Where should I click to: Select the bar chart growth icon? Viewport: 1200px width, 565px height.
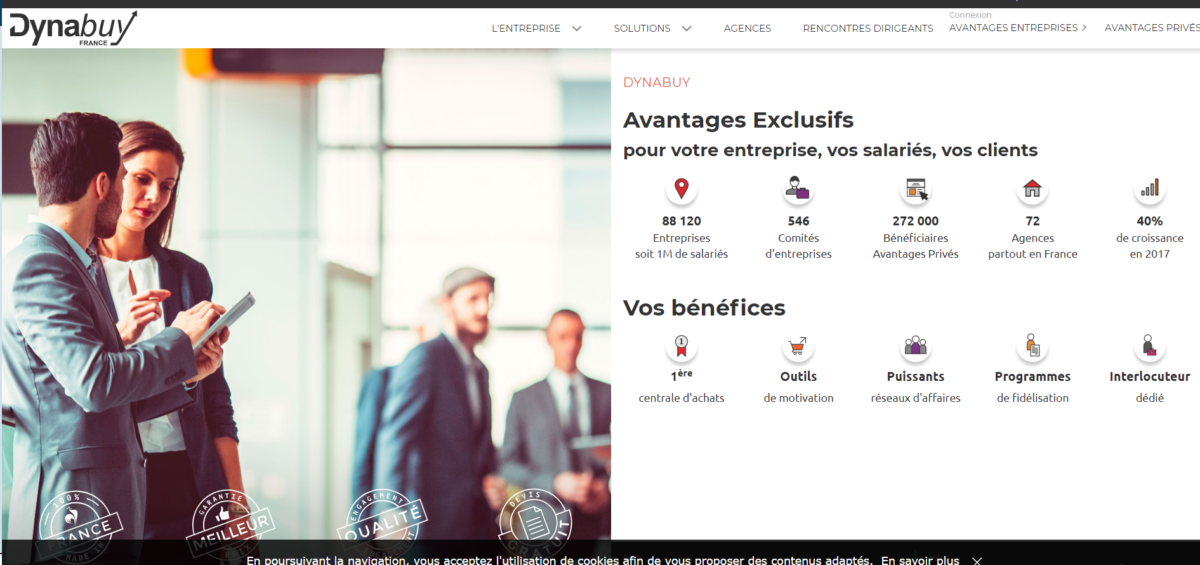coord(1149,188)
